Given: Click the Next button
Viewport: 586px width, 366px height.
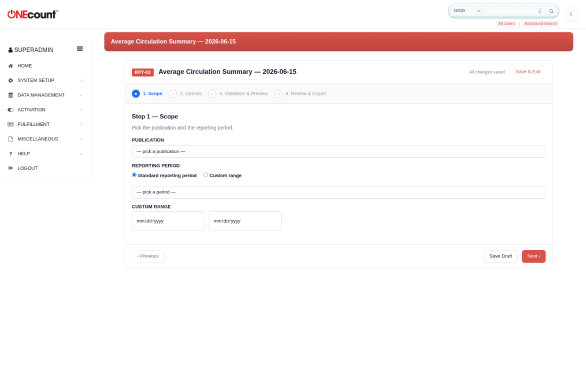Looking at the screenshot, I should 534,256.
